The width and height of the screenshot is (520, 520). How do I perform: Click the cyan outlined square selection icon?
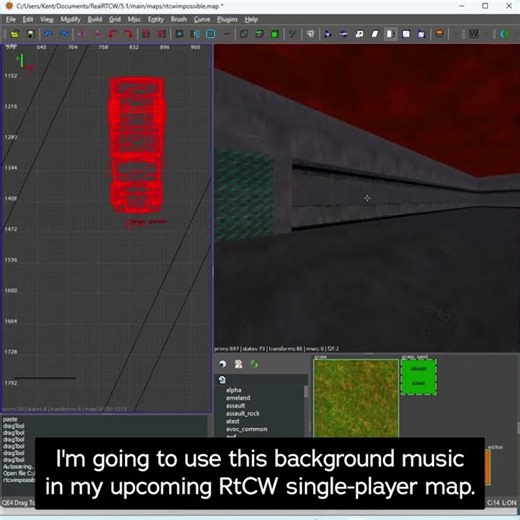(211, 34)
